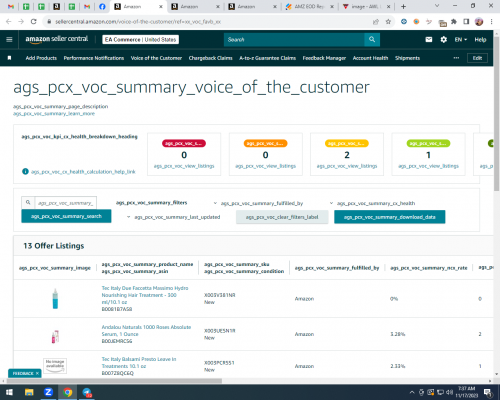
Task: Open the hamburger navigation menu
Action: [9, 39]
